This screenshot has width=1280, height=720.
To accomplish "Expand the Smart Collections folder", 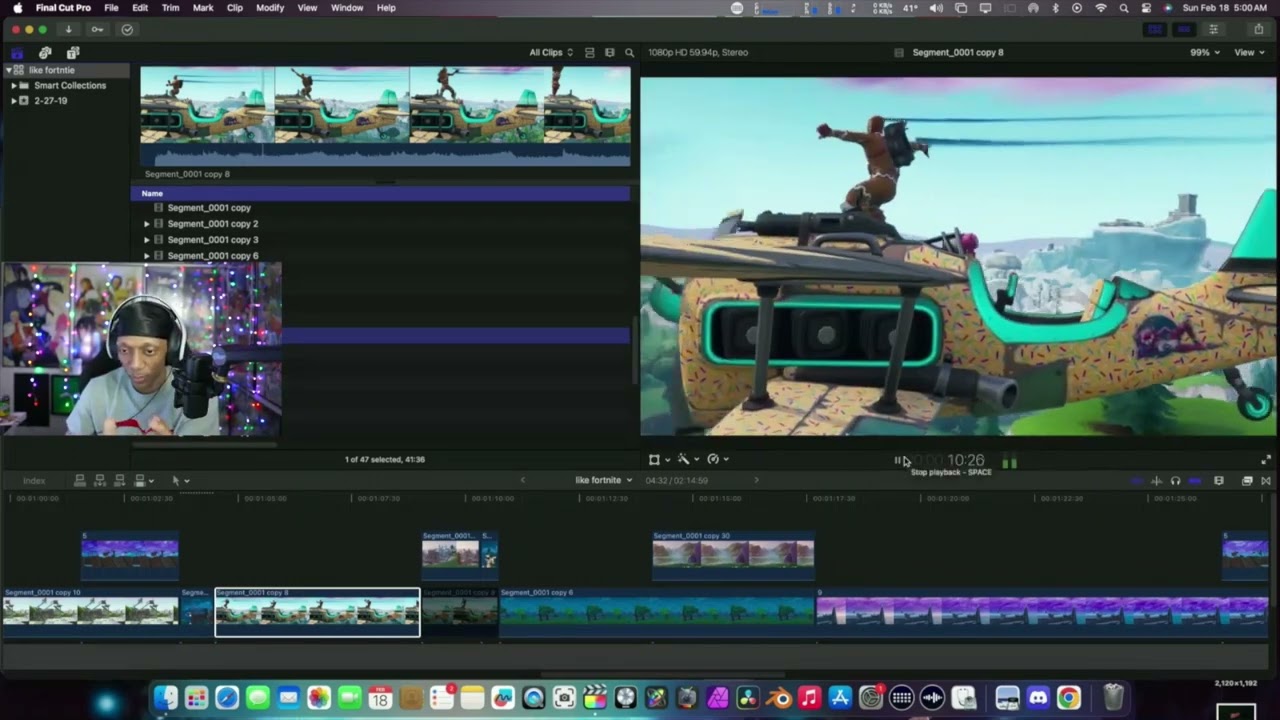I will 14,86.
